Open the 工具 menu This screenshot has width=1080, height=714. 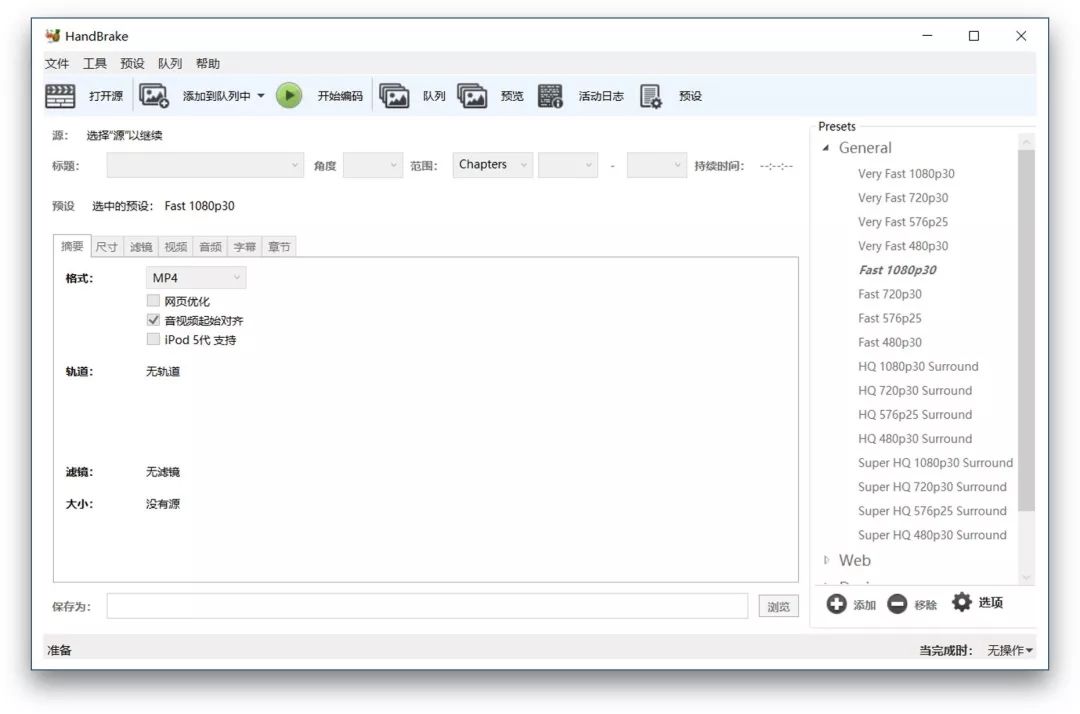point(95,63)
